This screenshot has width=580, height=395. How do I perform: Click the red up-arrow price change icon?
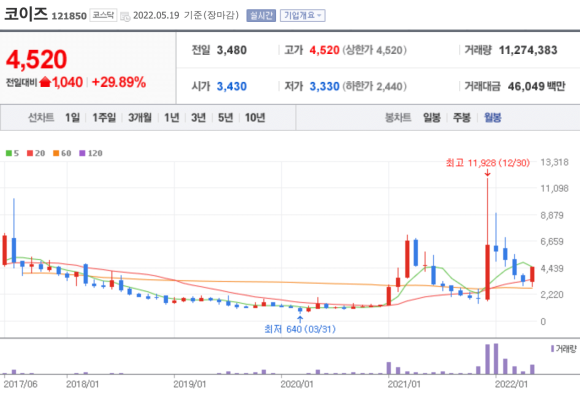coord(45,82)
